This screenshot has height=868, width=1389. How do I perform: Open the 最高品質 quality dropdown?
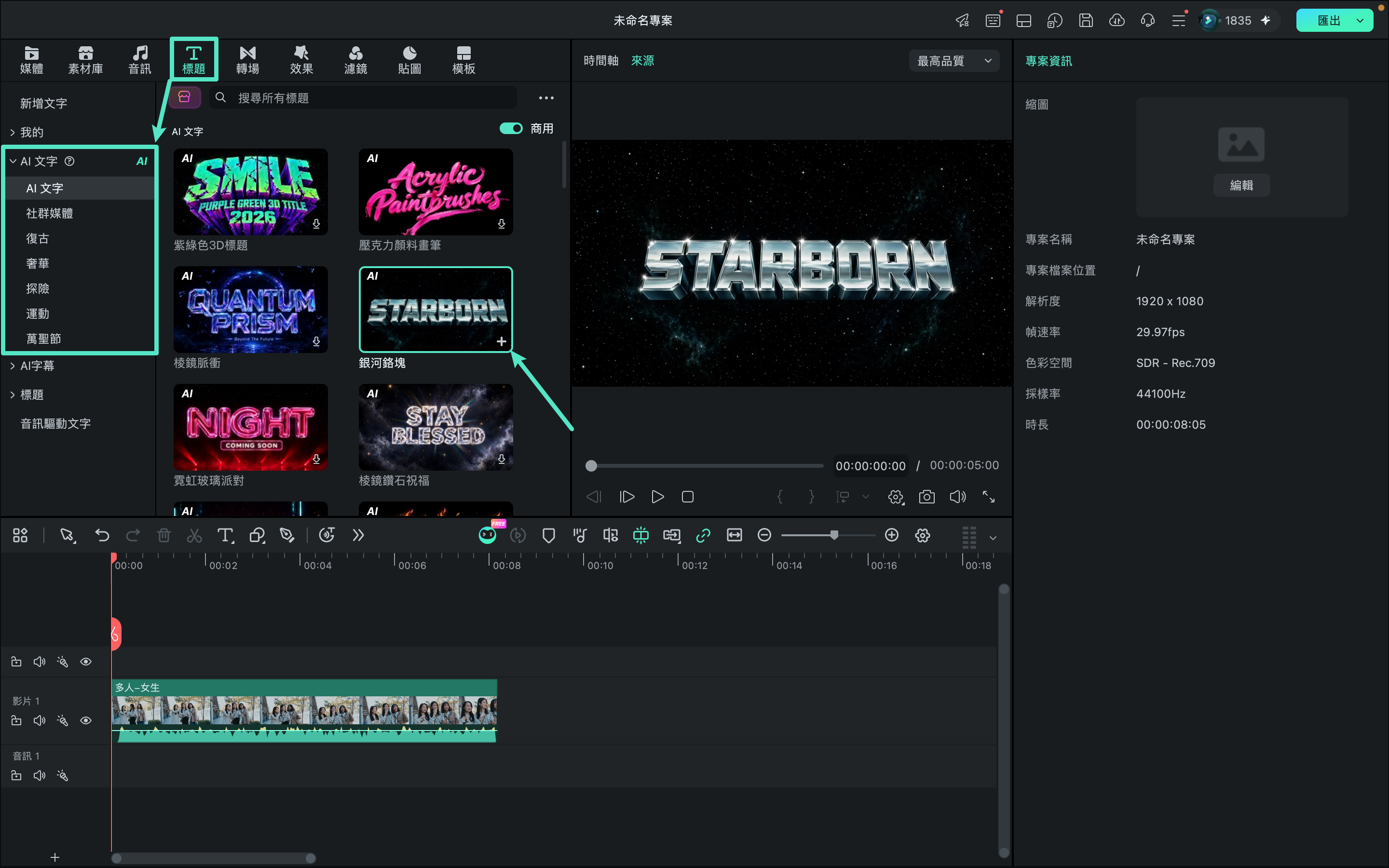point(954,61)
